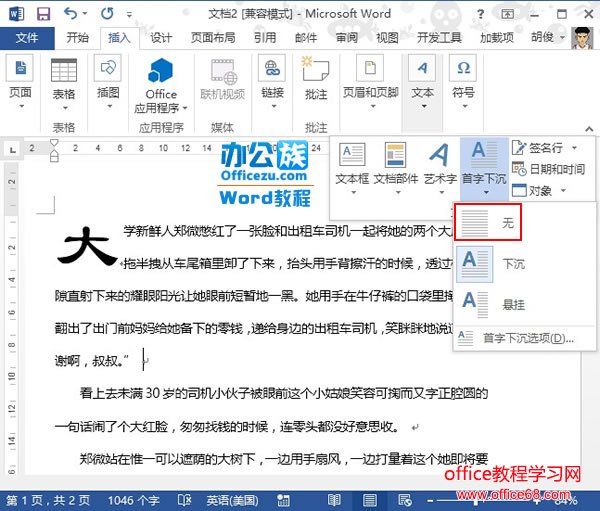Open the 页眉和页脚 group

370,82
